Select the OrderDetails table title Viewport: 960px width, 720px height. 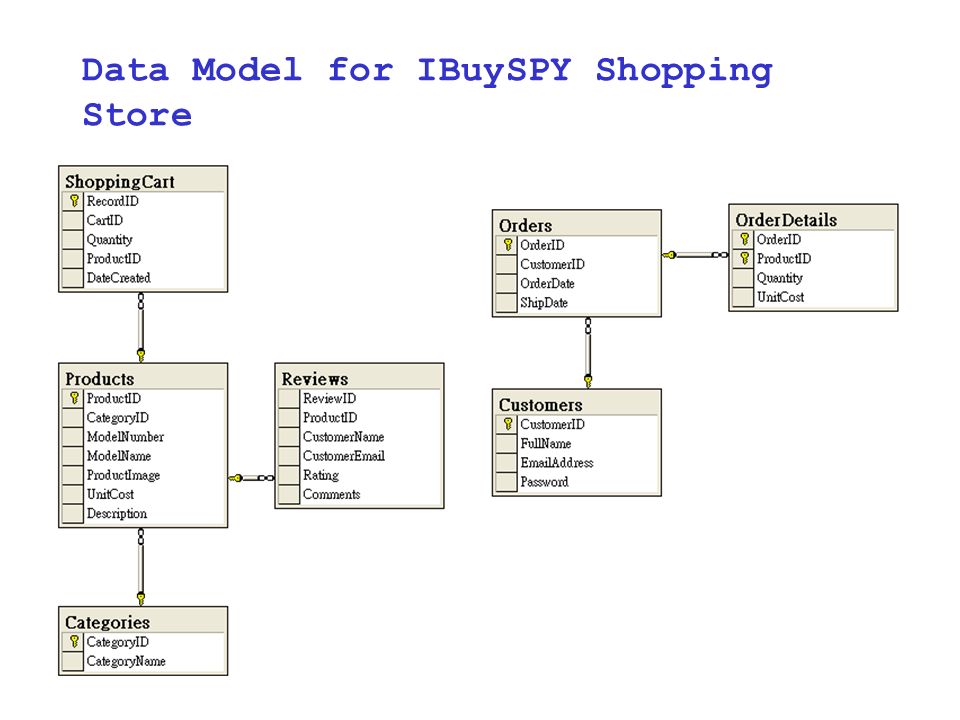click(x=786, y=220)
